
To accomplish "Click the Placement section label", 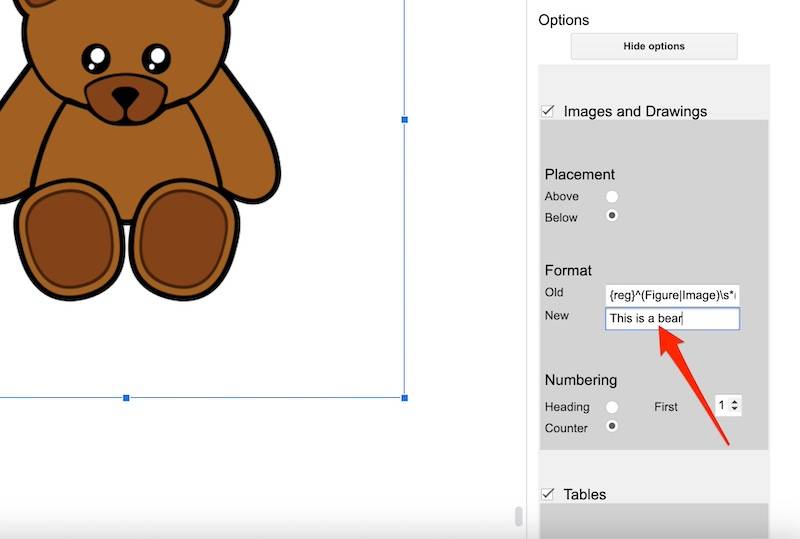I will pyautogui.click(x=579, y=175).
